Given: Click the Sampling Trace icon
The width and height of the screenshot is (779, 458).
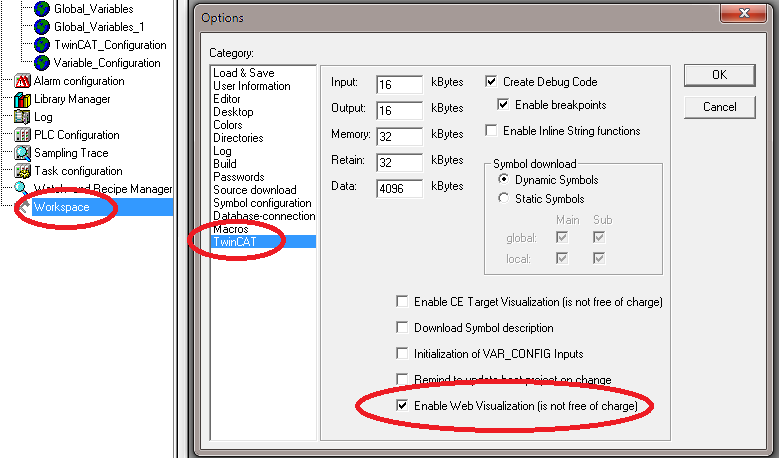Looking at the screenshot, I should coord(22,153).
